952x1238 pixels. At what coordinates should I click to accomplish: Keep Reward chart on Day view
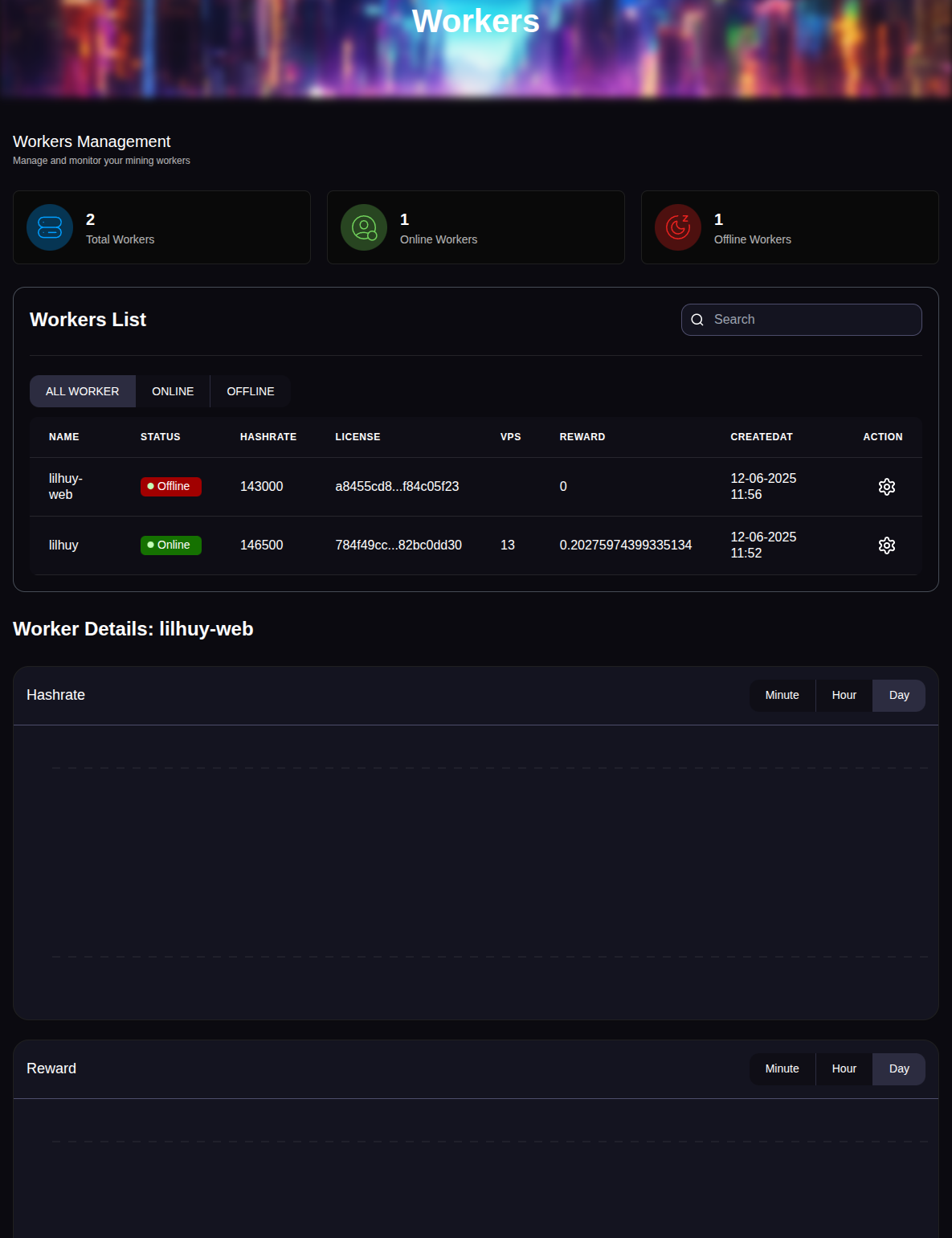[x=899, y=1068]
